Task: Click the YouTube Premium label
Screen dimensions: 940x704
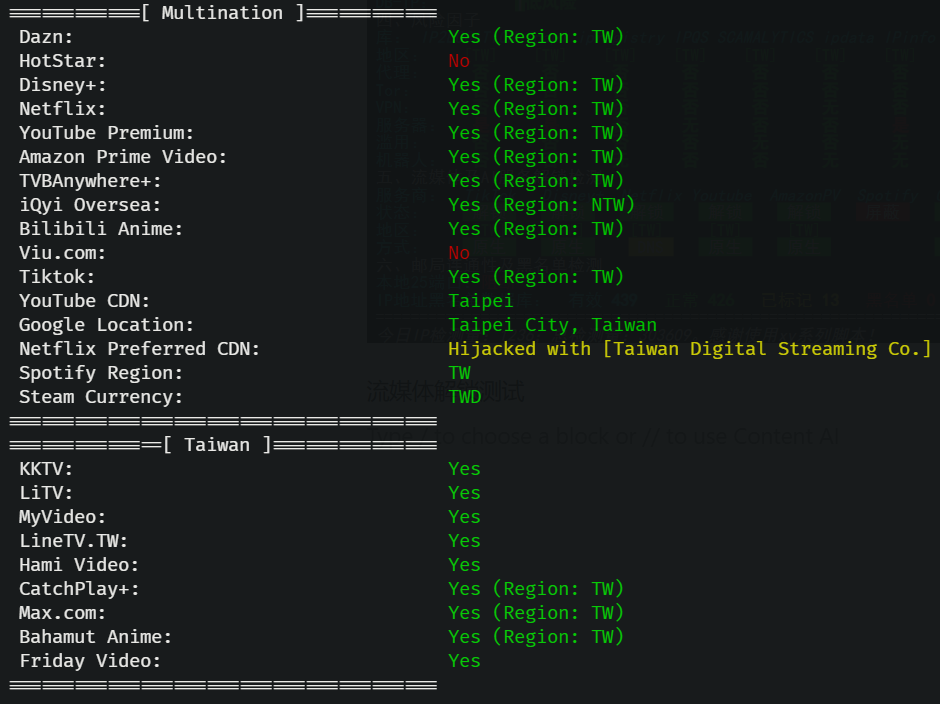Action: [106, 133]
